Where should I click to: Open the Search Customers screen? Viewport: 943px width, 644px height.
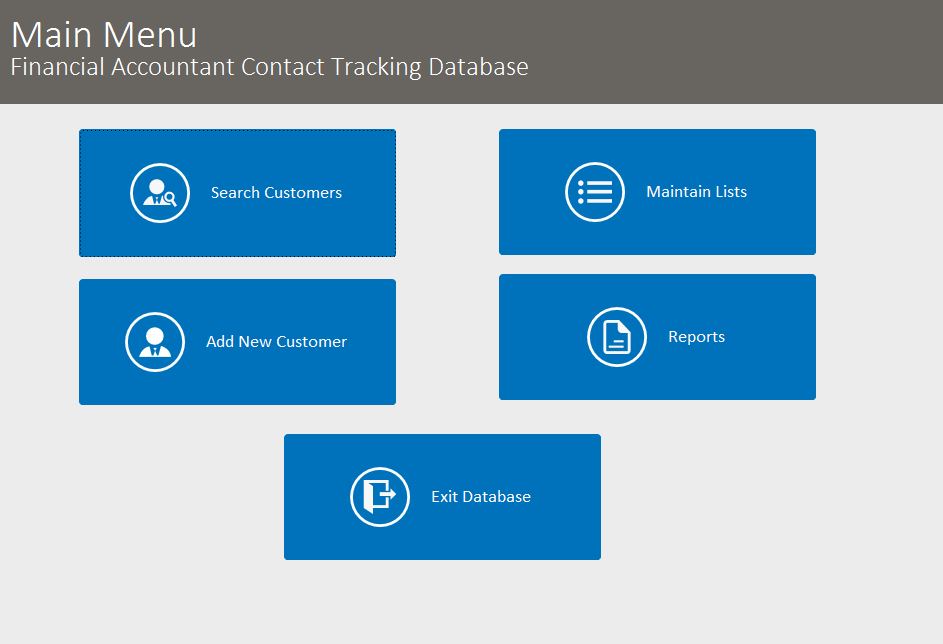pyautogui.click(x=237, y=192)
